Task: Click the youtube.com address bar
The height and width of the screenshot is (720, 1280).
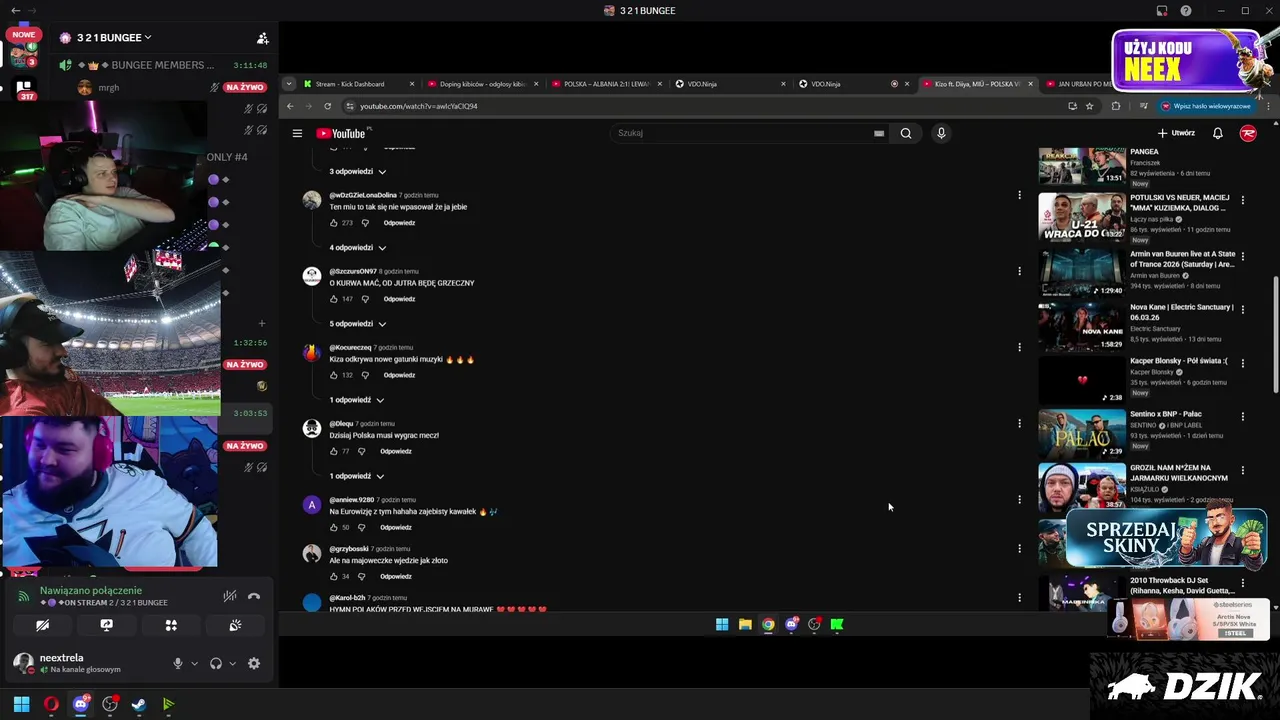Action: pyautogui.click(x=700, y=106)
